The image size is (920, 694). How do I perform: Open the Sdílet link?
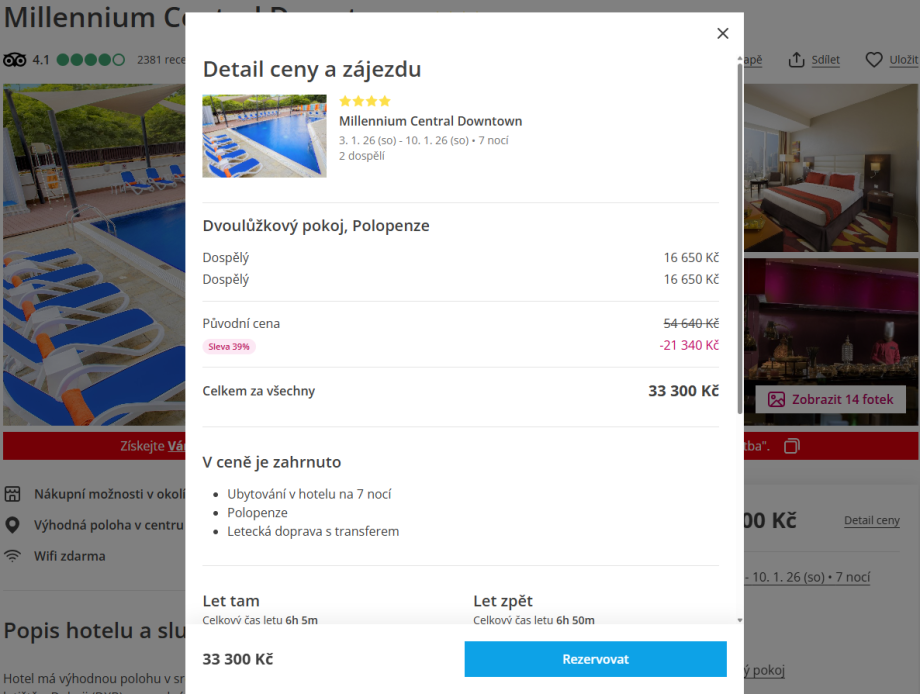[x=825, y=60]
